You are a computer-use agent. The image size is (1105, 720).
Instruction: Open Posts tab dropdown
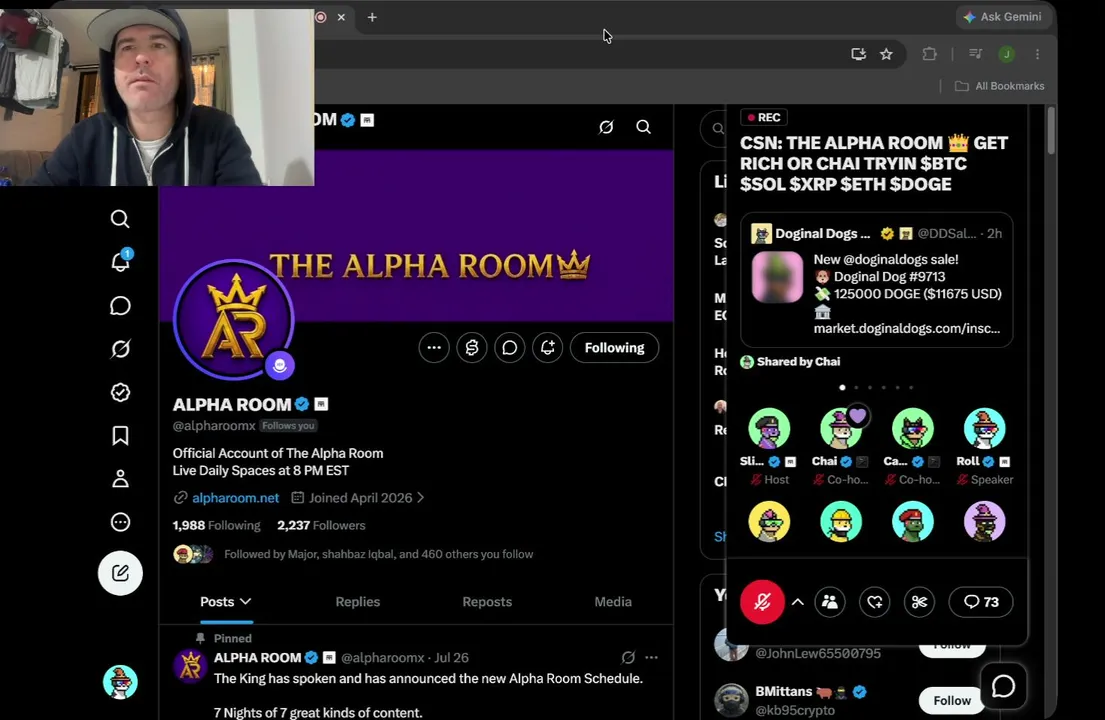226,602
